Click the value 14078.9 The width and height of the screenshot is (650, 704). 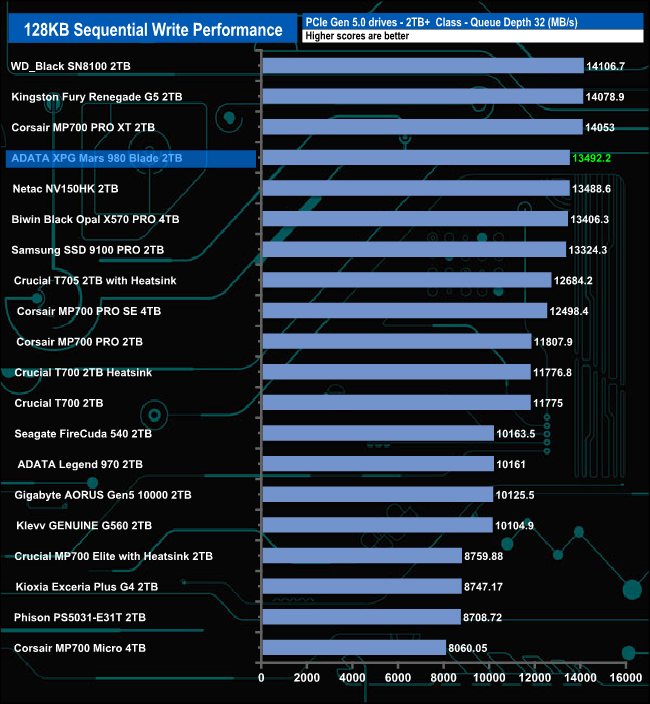click(605, 97)
